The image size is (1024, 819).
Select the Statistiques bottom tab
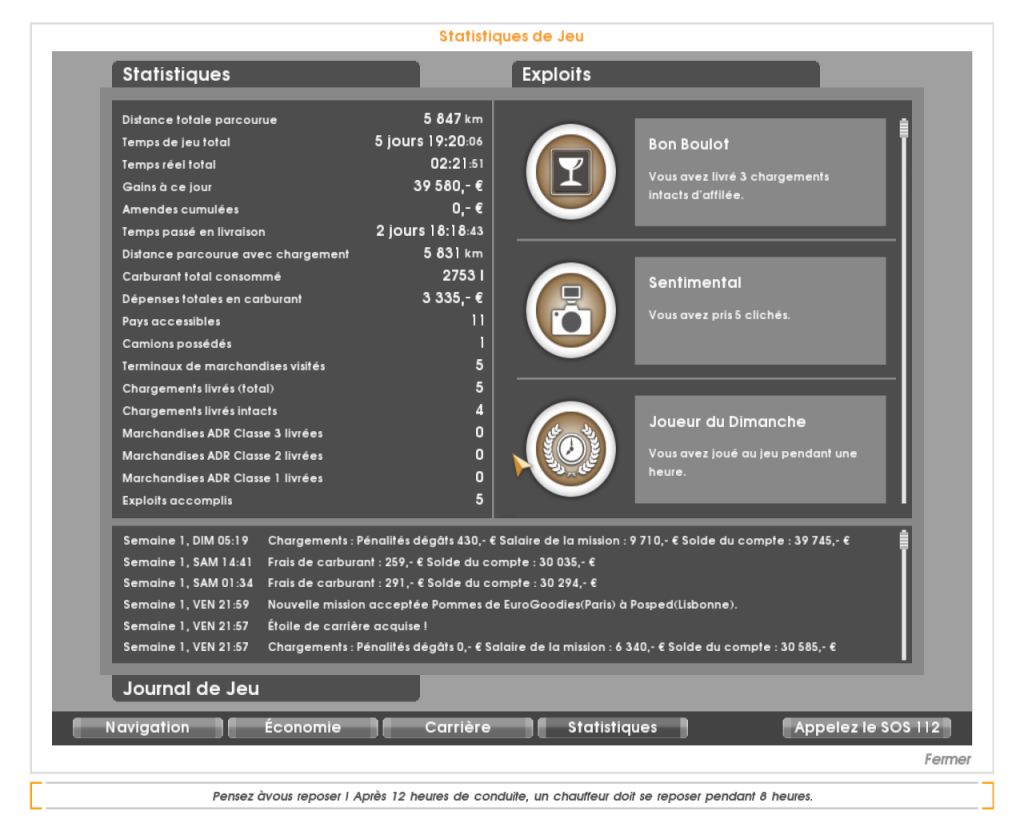coord(613,728)
